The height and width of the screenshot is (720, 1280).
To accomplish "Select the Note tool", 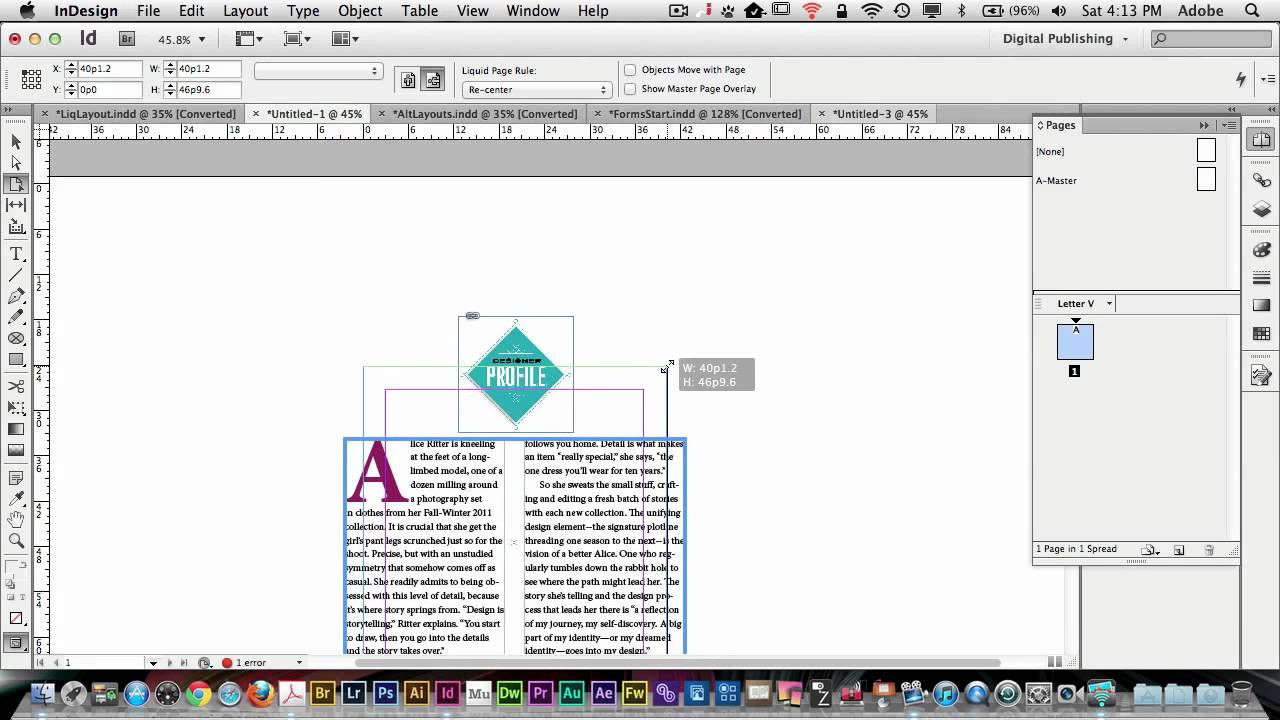I will click(x=16, y=478).
